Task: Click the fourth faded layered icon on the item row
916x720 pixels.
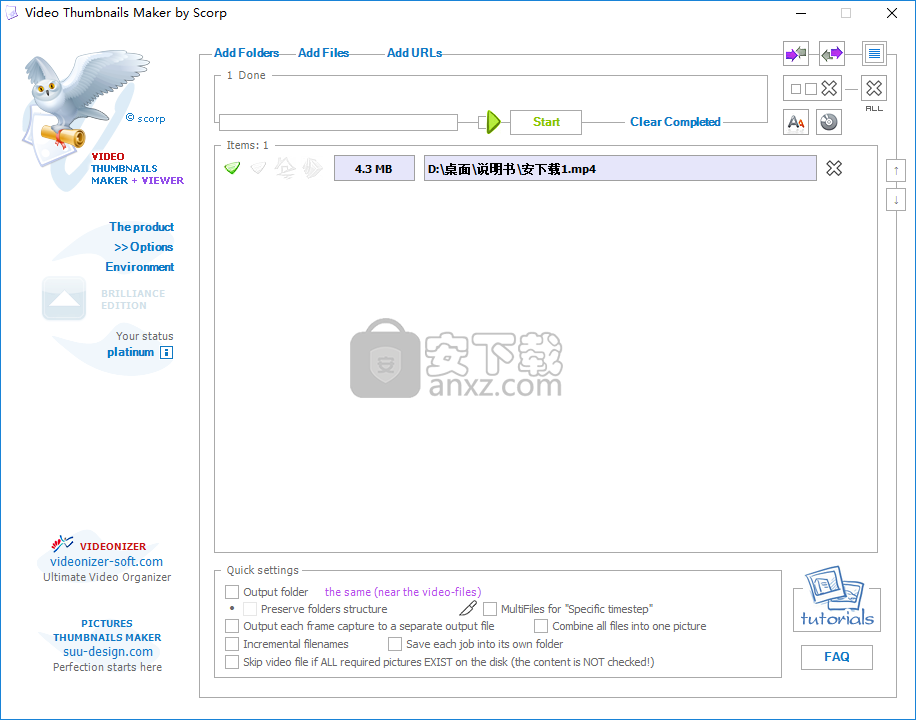Action: point(313,168)
